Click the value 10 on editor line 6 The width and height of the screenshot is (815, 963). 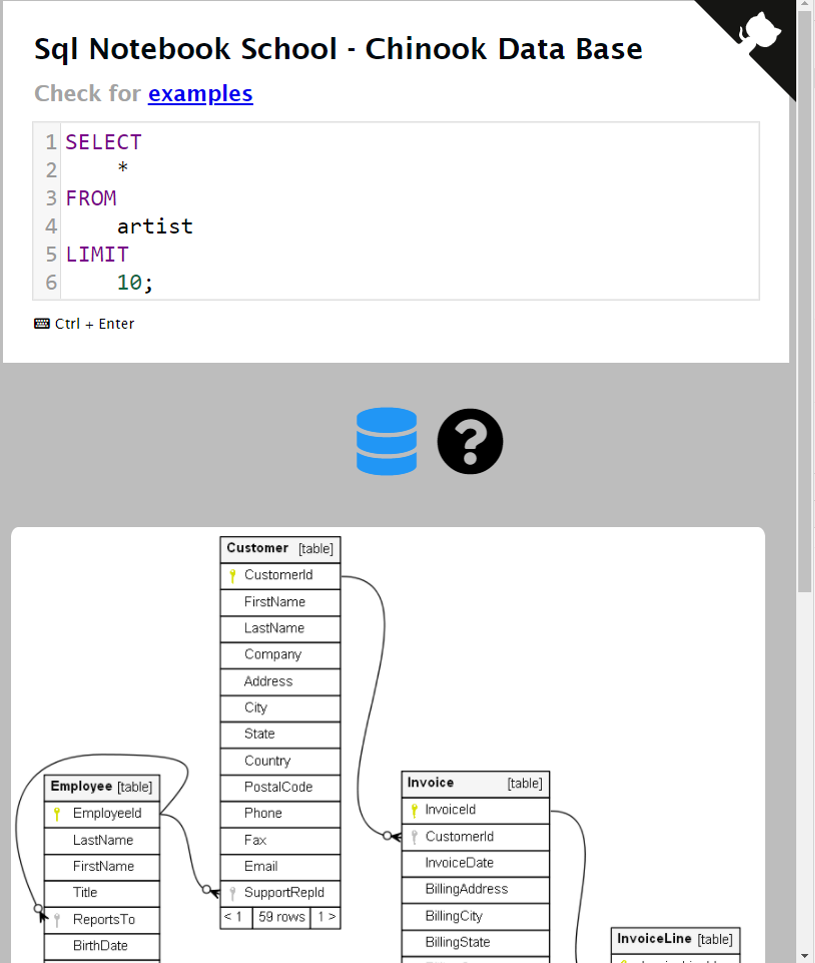[x=129, y=283]
